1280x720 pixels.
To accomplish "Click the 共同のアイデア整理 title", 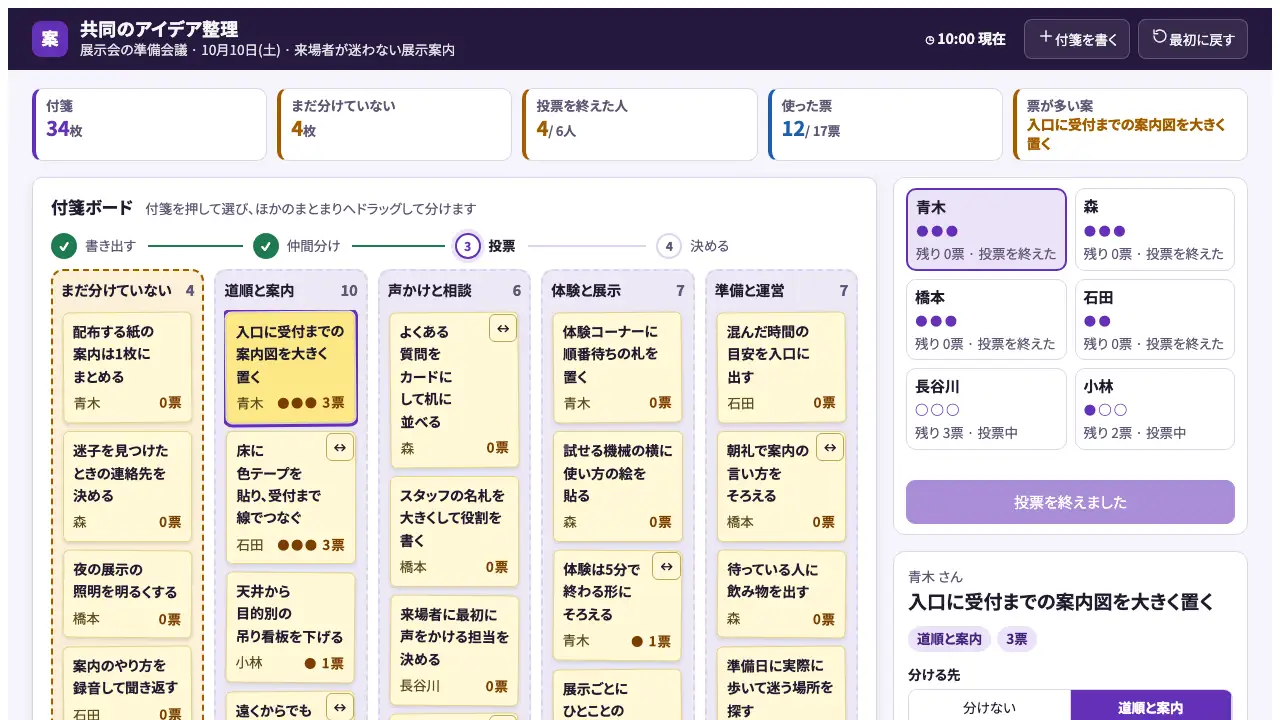I will tap(159, 29).
